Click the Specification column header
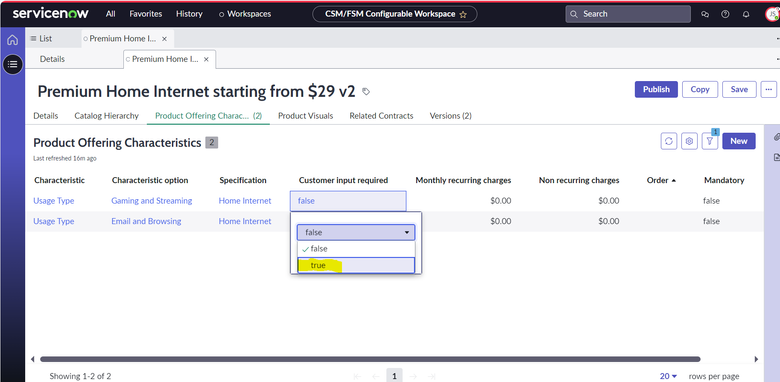The width and height of the screenshot is (780, 382). [243, 180]
